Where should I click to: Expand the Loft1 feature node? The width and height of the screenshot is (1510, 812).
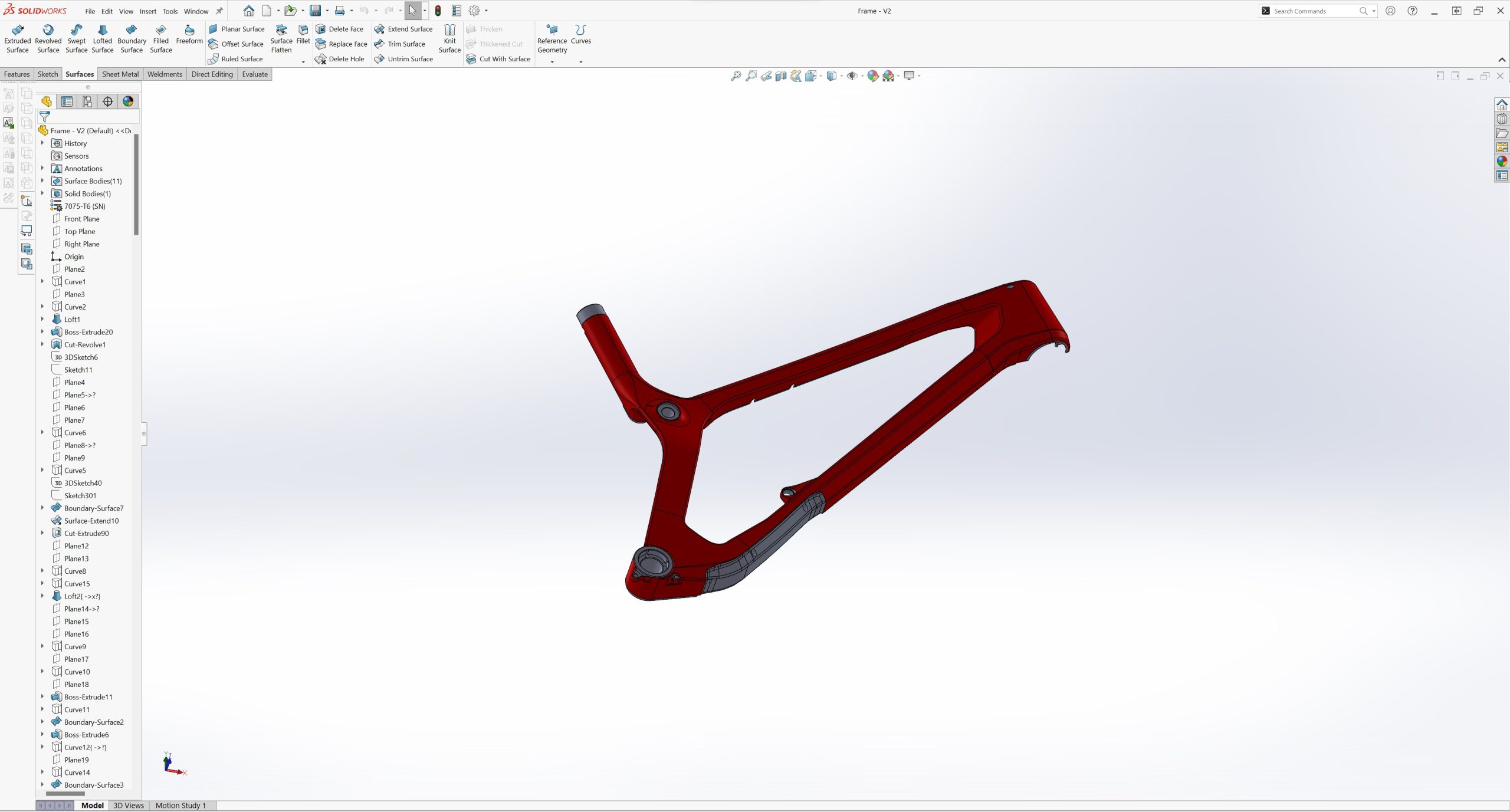(x=42, y=320)
